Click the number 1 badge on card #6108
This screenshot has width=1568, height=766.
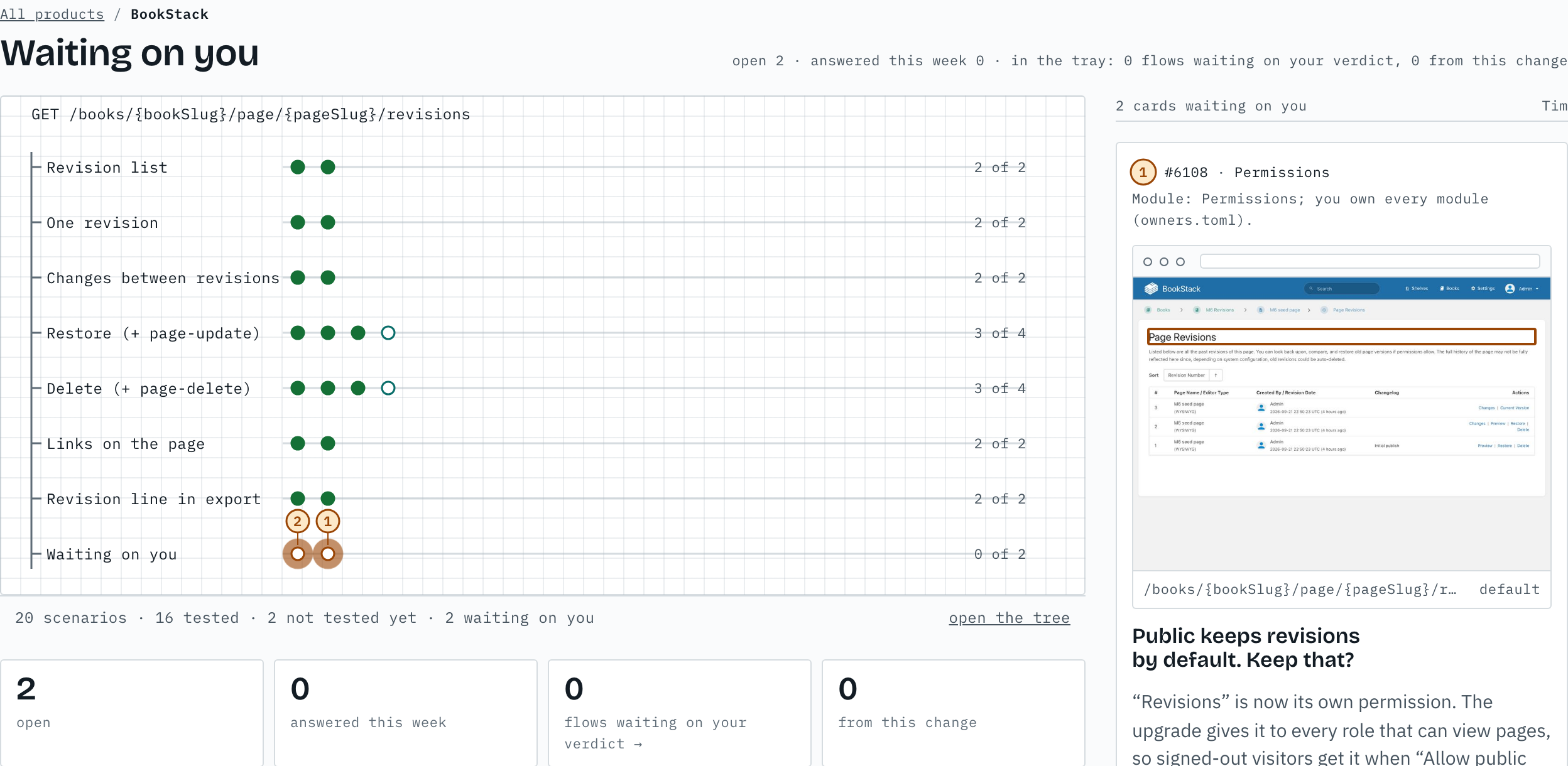tap(1143, 172)
